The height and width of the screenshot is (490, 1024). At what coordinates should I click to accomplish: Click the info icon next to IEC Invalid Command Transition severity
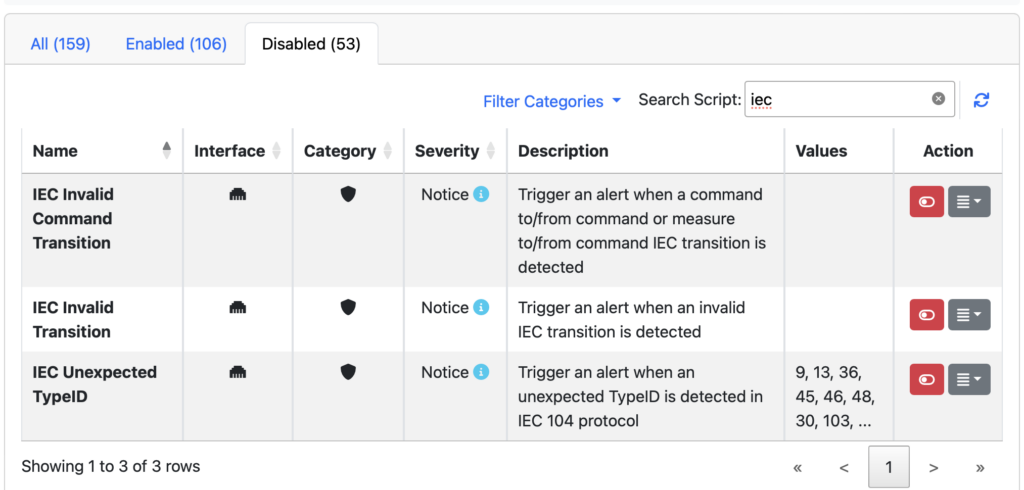coord(481,194)
